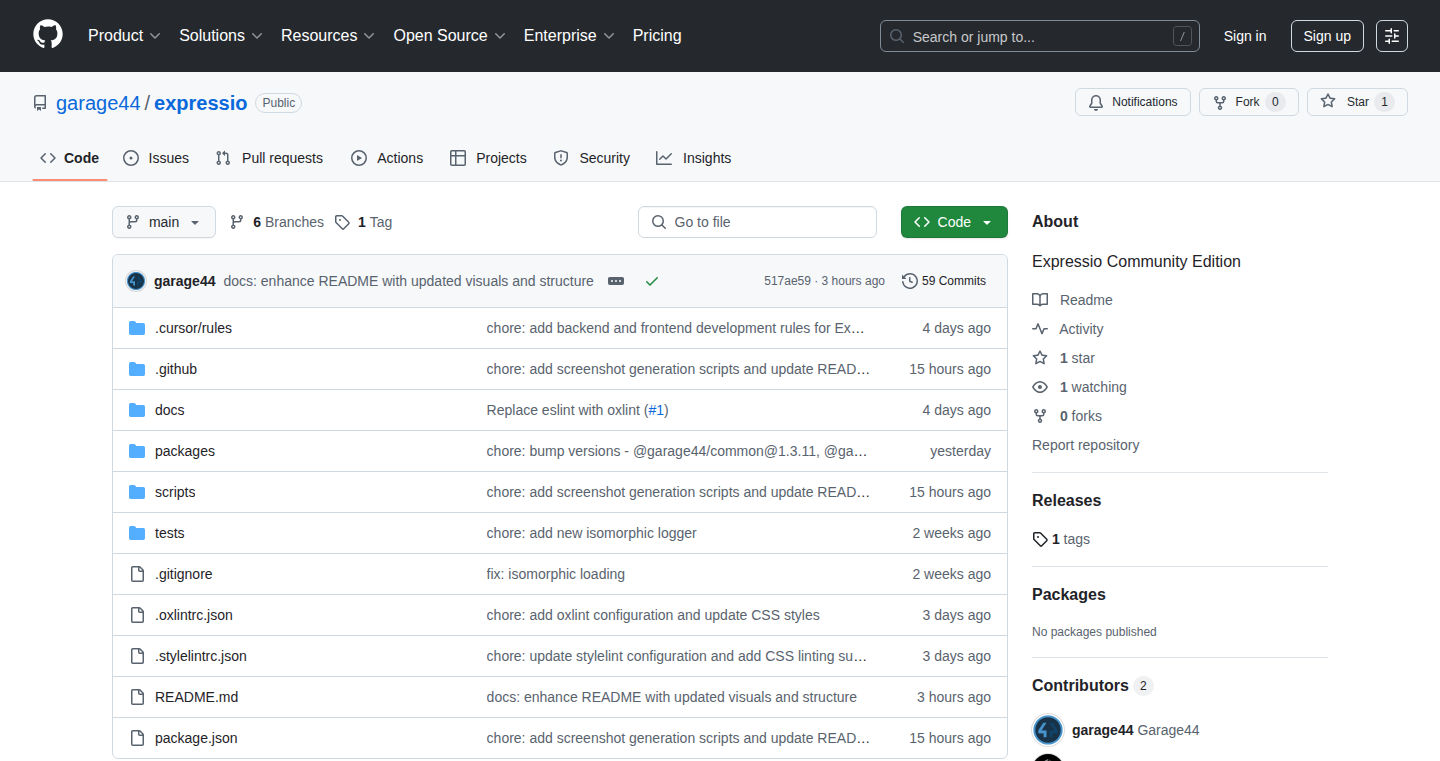Open README.md file name
This screenshot has width=1440, height=761.
(196, 697)
